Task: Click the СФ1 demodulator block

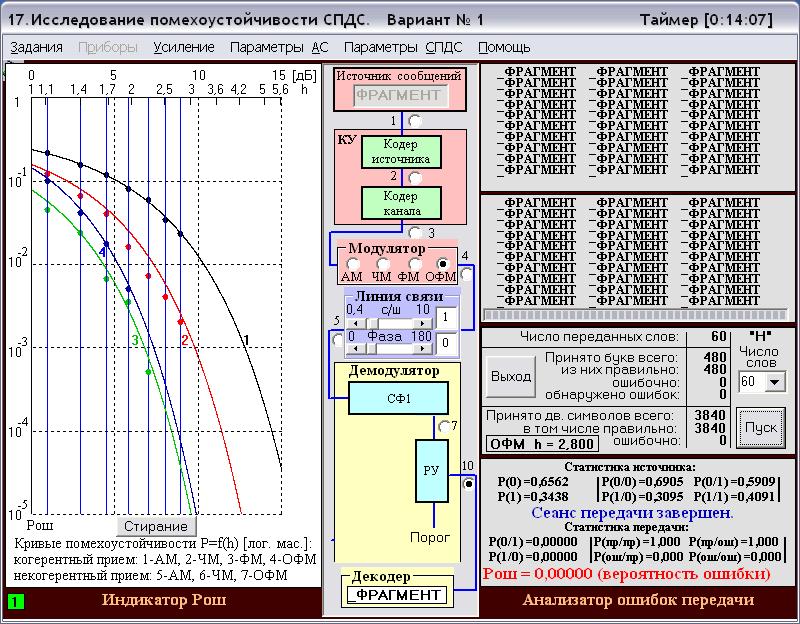Action: click(x=398, y=398)
